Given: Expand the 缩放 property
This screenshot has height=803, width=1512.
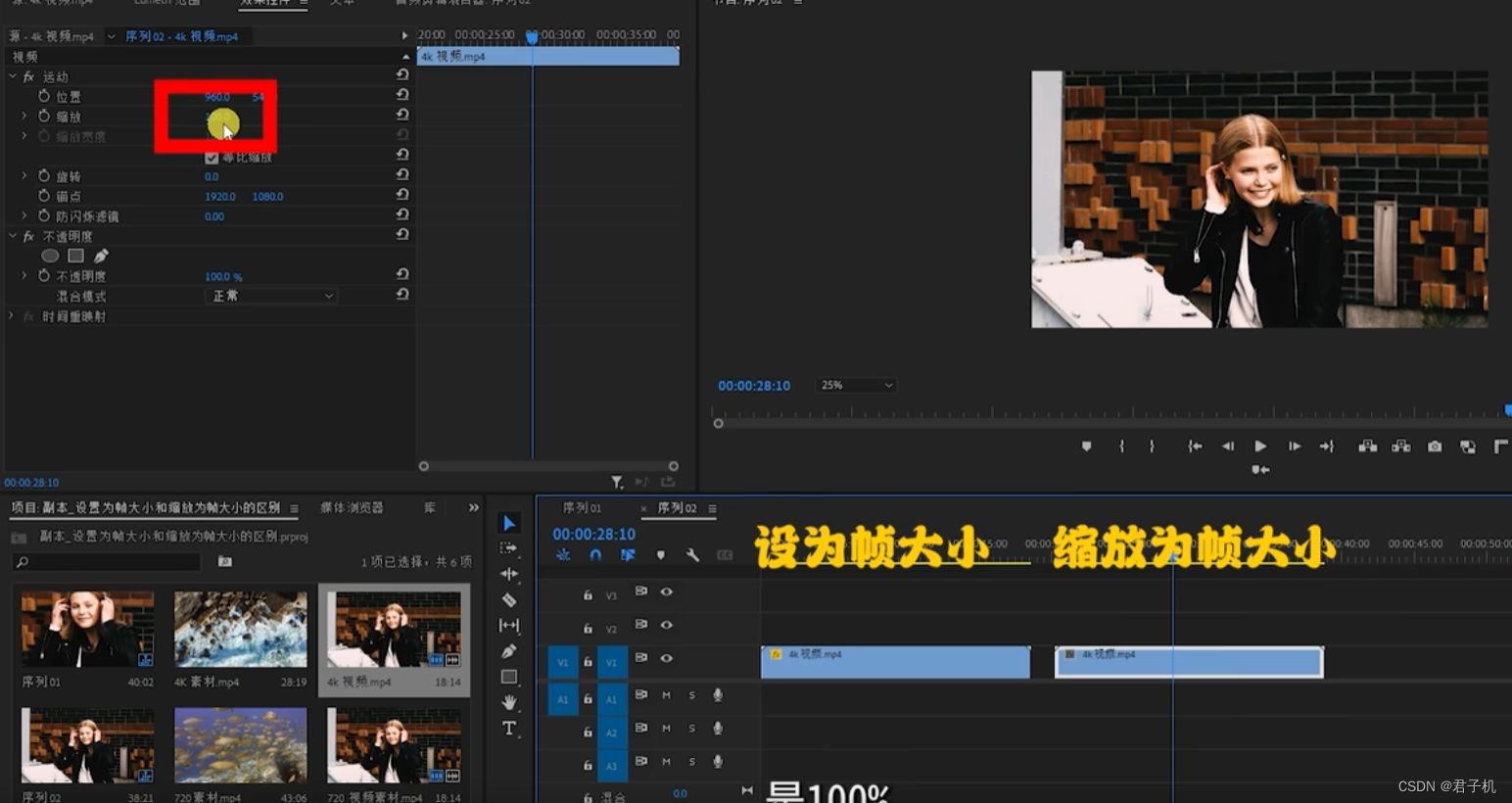Looking at the screenshot, I should click(x=24, y=116).
